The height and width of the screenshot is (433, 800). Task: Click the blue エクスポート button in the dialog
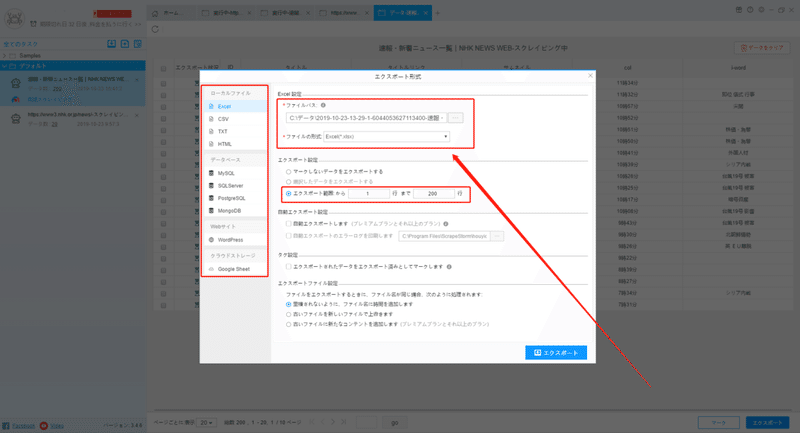pyautogui.click(x=556, y=352)
